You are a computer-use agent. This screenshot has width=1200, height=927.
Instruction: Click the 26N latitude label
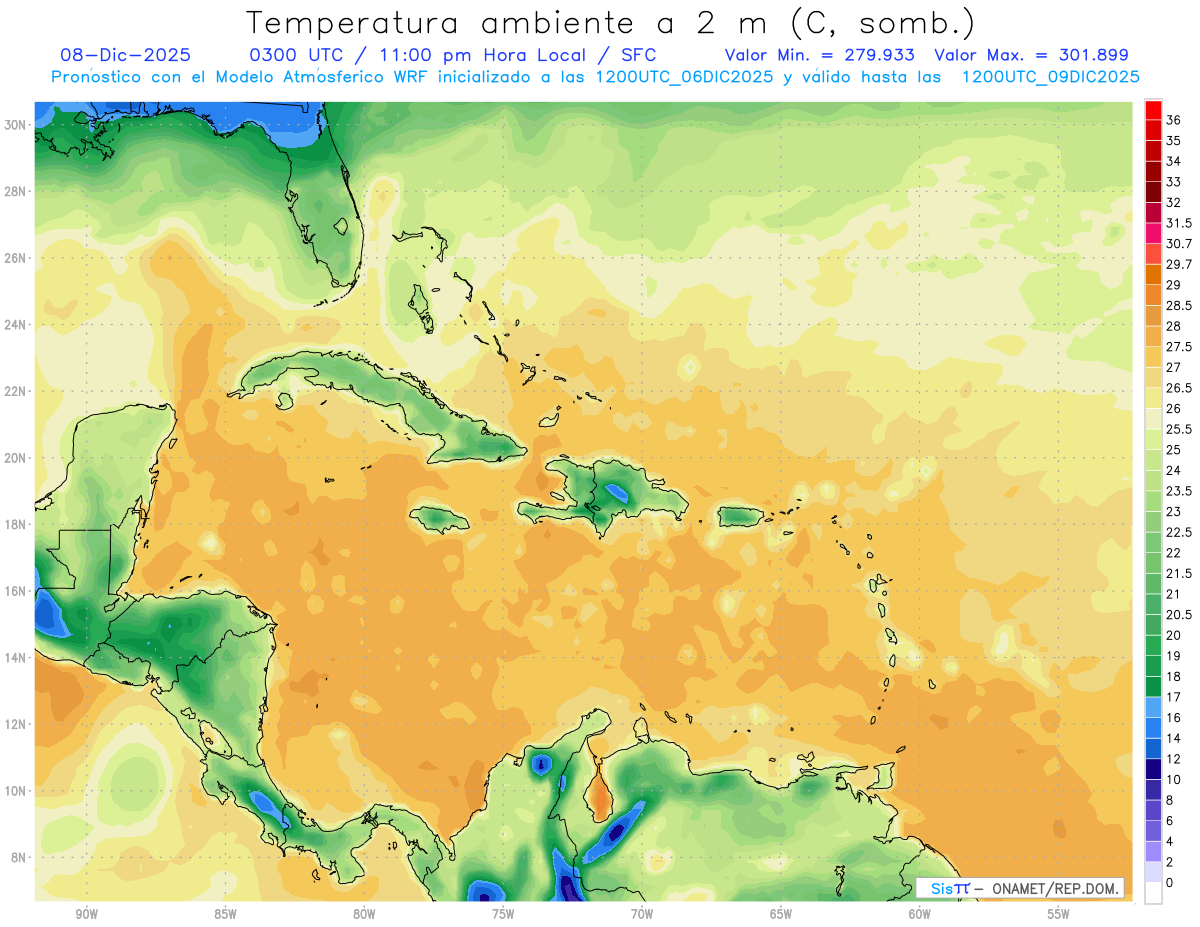coord(15,258)
